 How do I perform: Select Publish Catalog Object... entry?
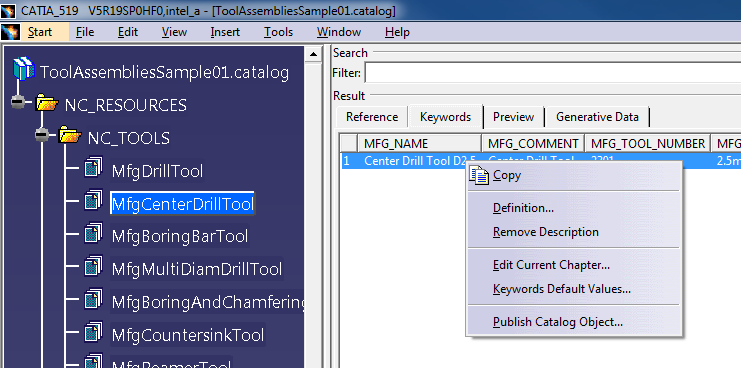pos(558,322)
